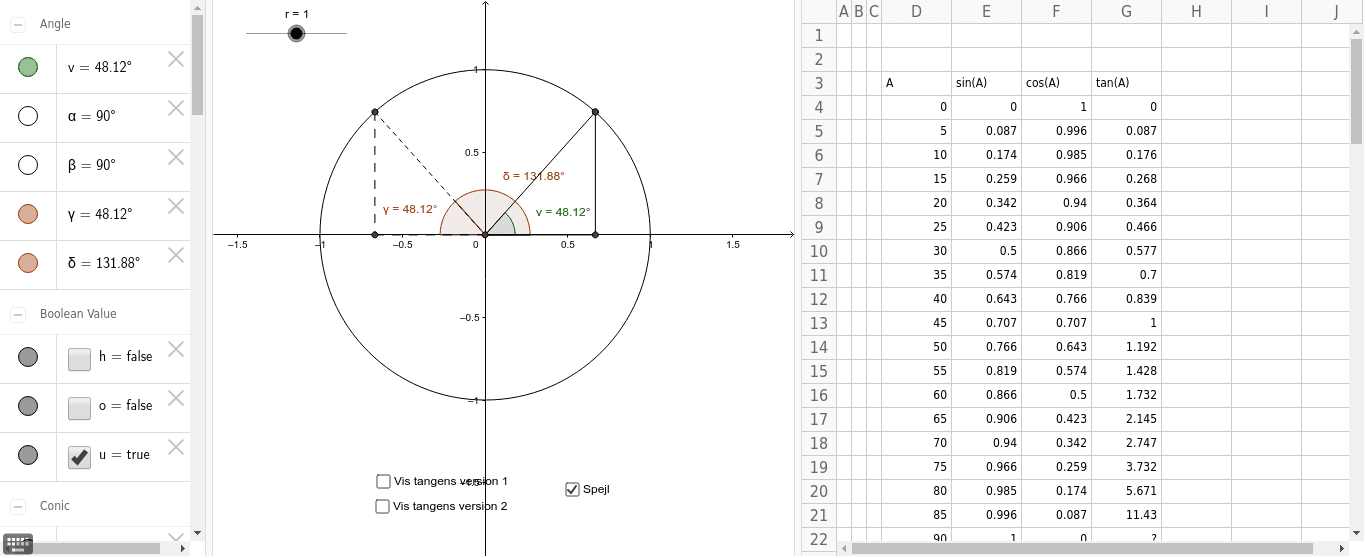Delete the β = 90° entry

(176, 157)
